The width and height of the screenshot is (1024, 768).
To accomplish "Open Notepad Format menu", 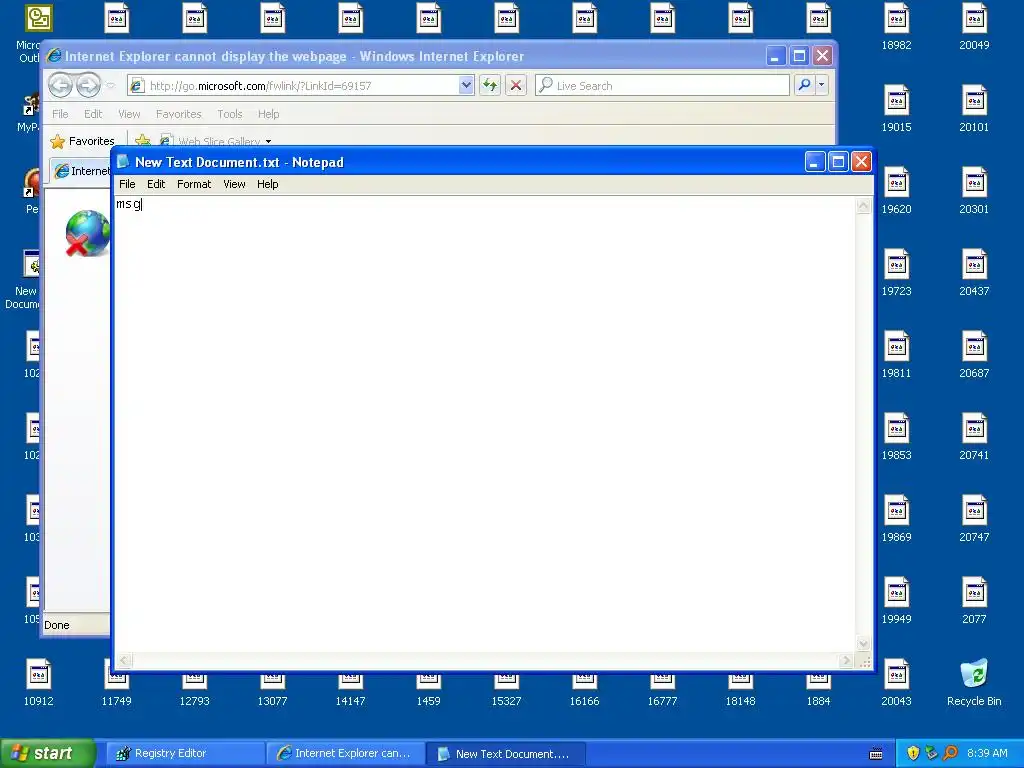I will (194, 184).
